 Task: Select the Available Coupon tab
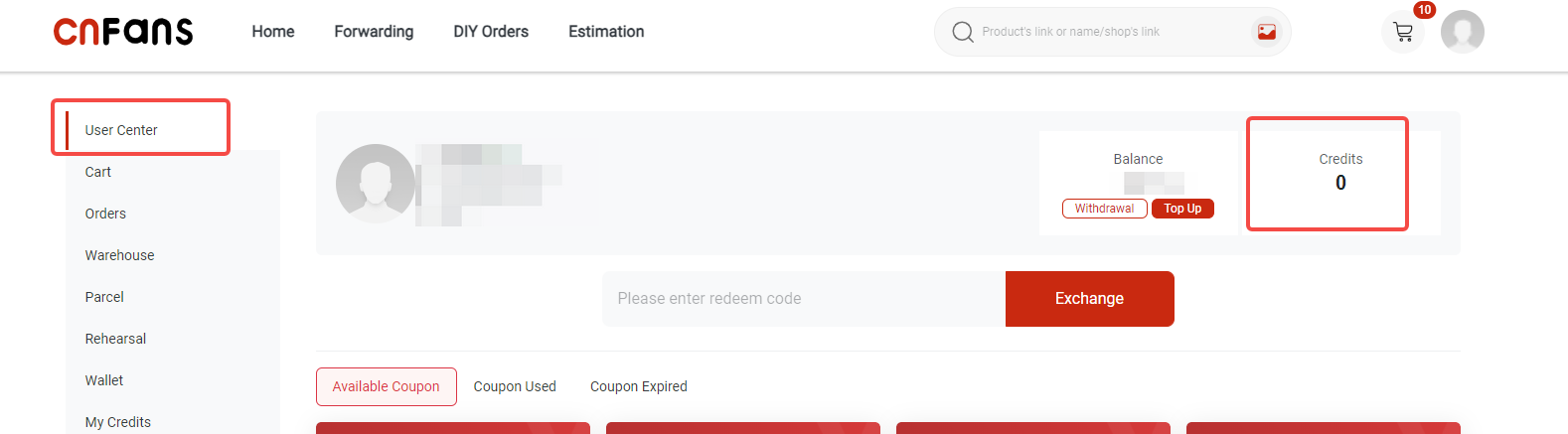pos(386,386)
